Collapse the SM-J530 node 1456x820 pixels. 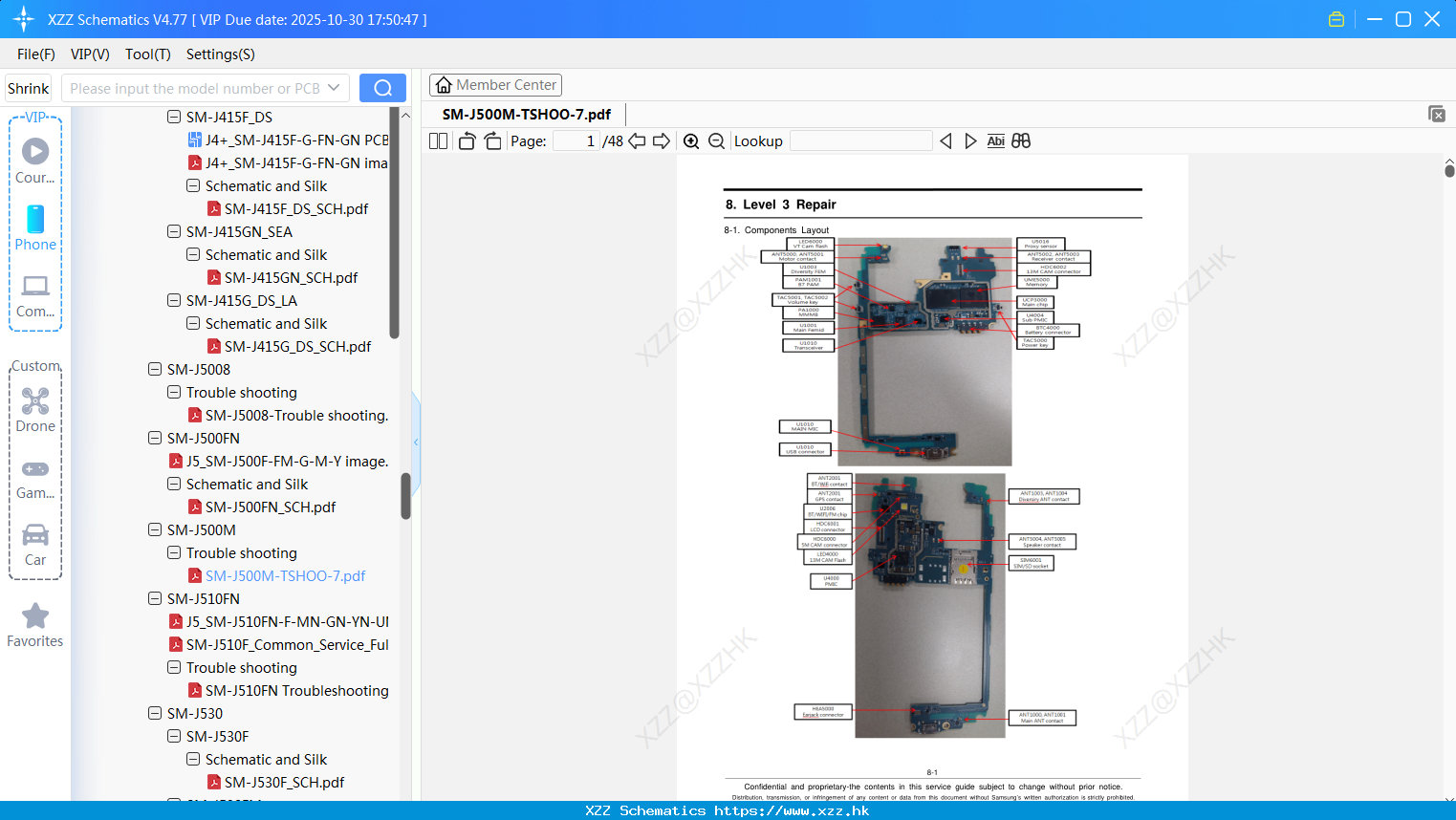[155, 713]
